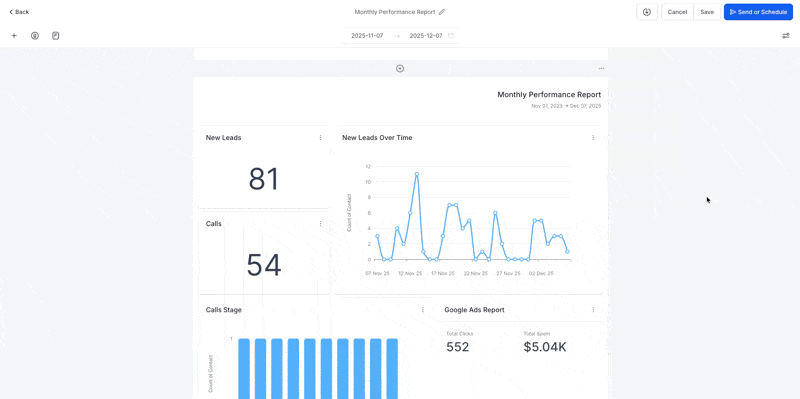Open the Google Ads Report three-dot menu
The image size is (800, 399).
[593, 310]
